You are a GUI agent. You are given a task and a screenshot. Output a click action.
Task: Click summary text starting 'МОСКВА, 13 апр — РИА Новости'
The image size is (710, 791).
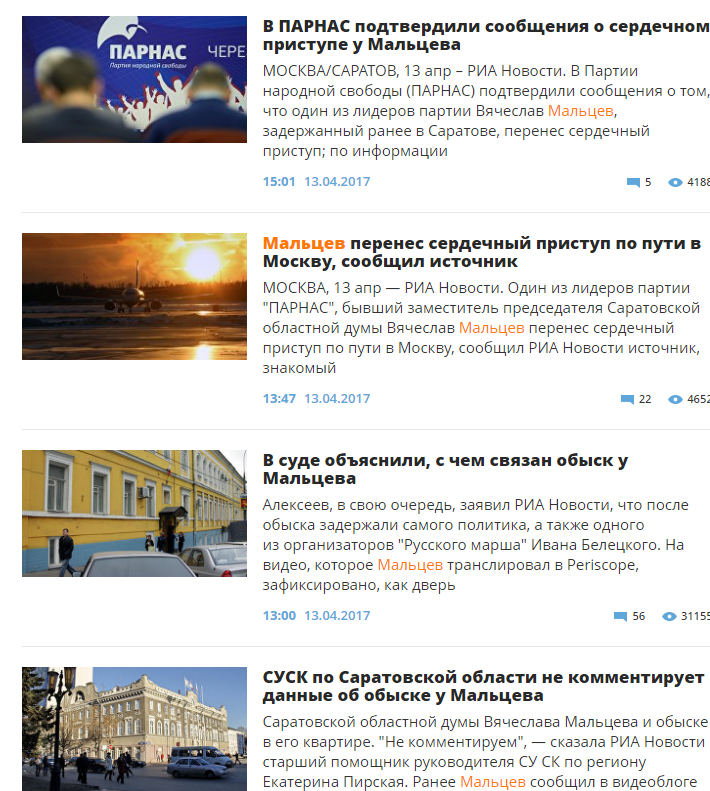pos(481,328)
